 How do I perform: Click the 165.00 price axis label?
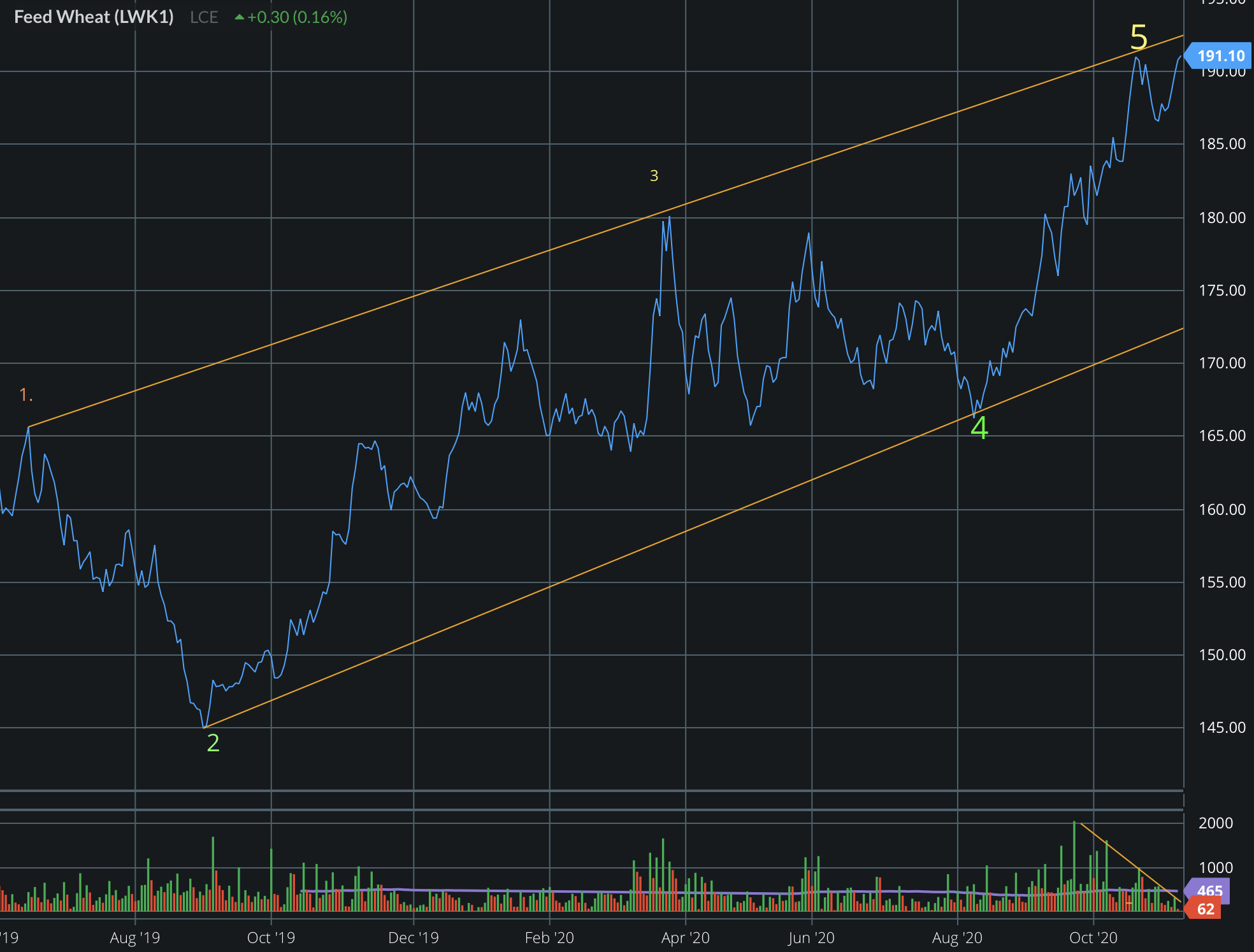(1222, 436)
